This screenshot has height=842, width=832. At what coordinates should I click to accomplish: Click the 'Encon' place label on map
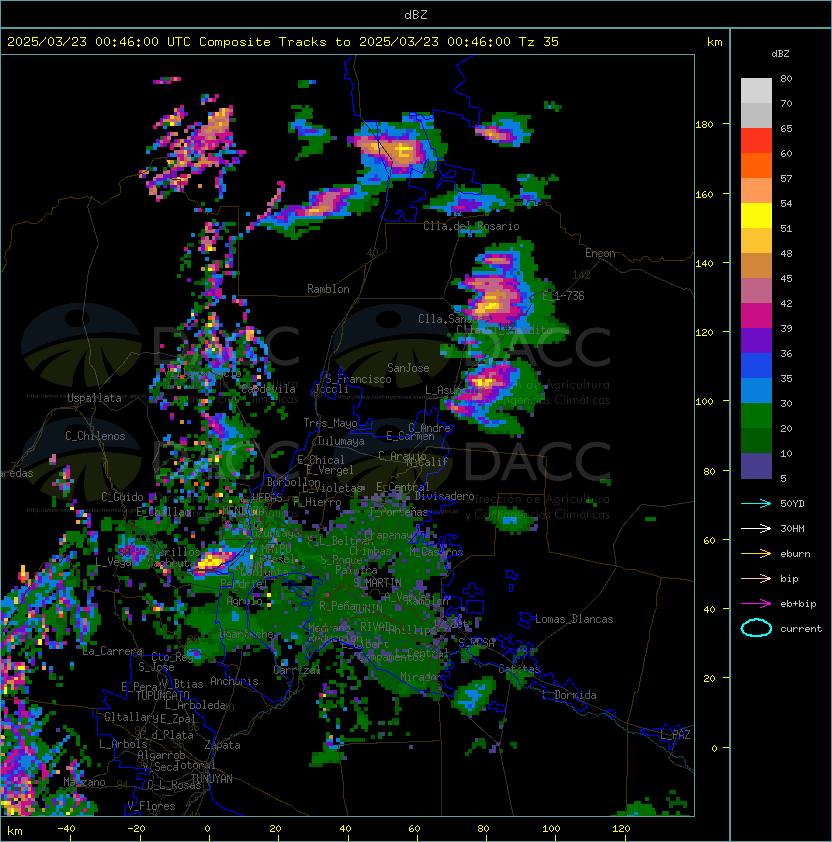tap(600, 253)
